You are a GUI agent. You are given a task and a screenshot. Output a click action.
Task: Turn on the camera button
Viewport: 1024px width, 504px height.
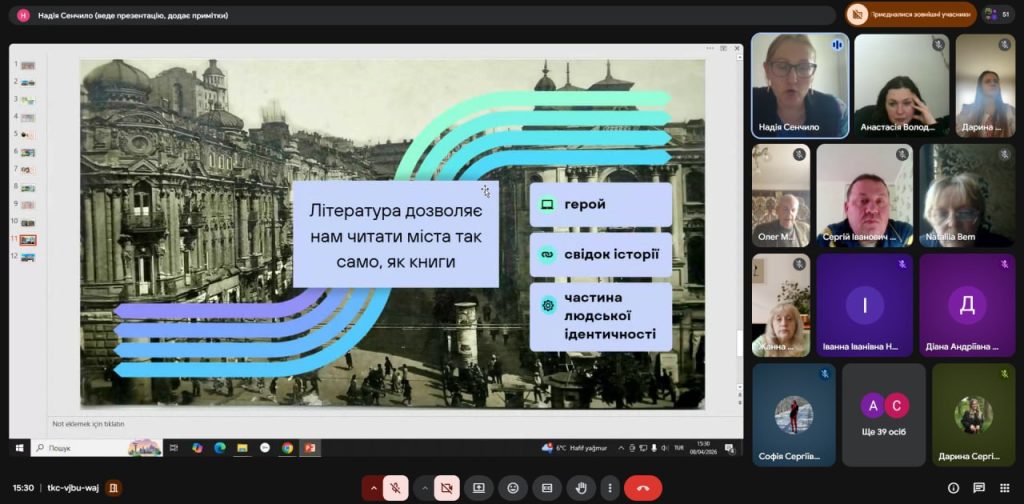[x=447, y=488]
